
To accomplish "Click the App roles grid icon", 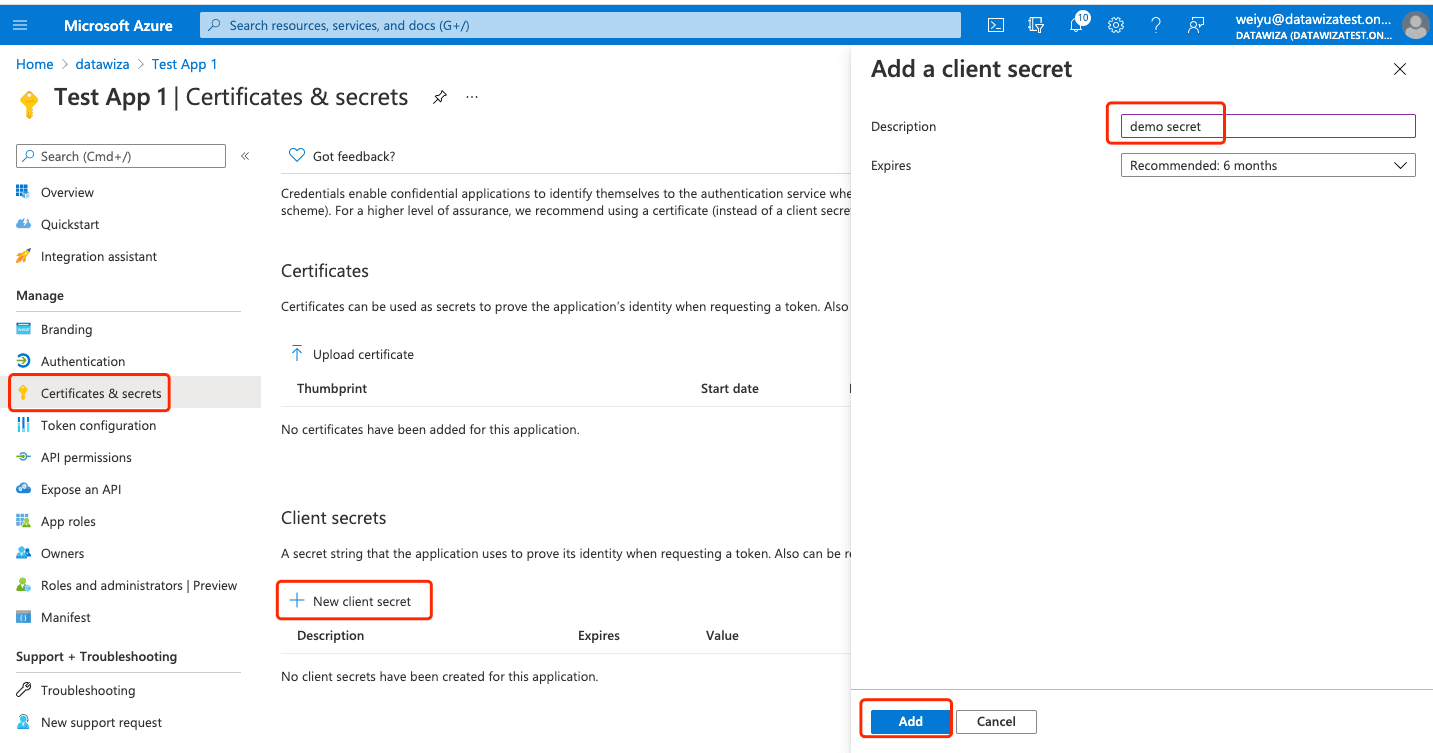I will pos(23,521).
